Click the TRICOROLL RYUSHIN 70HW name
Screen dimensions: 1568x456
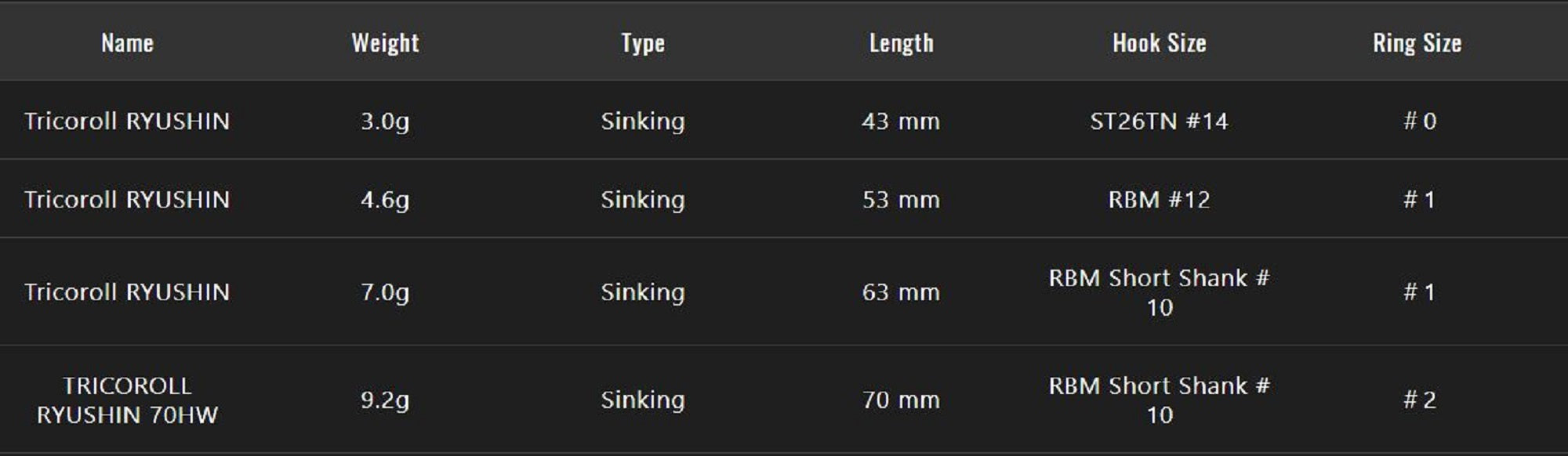(127, 400)
